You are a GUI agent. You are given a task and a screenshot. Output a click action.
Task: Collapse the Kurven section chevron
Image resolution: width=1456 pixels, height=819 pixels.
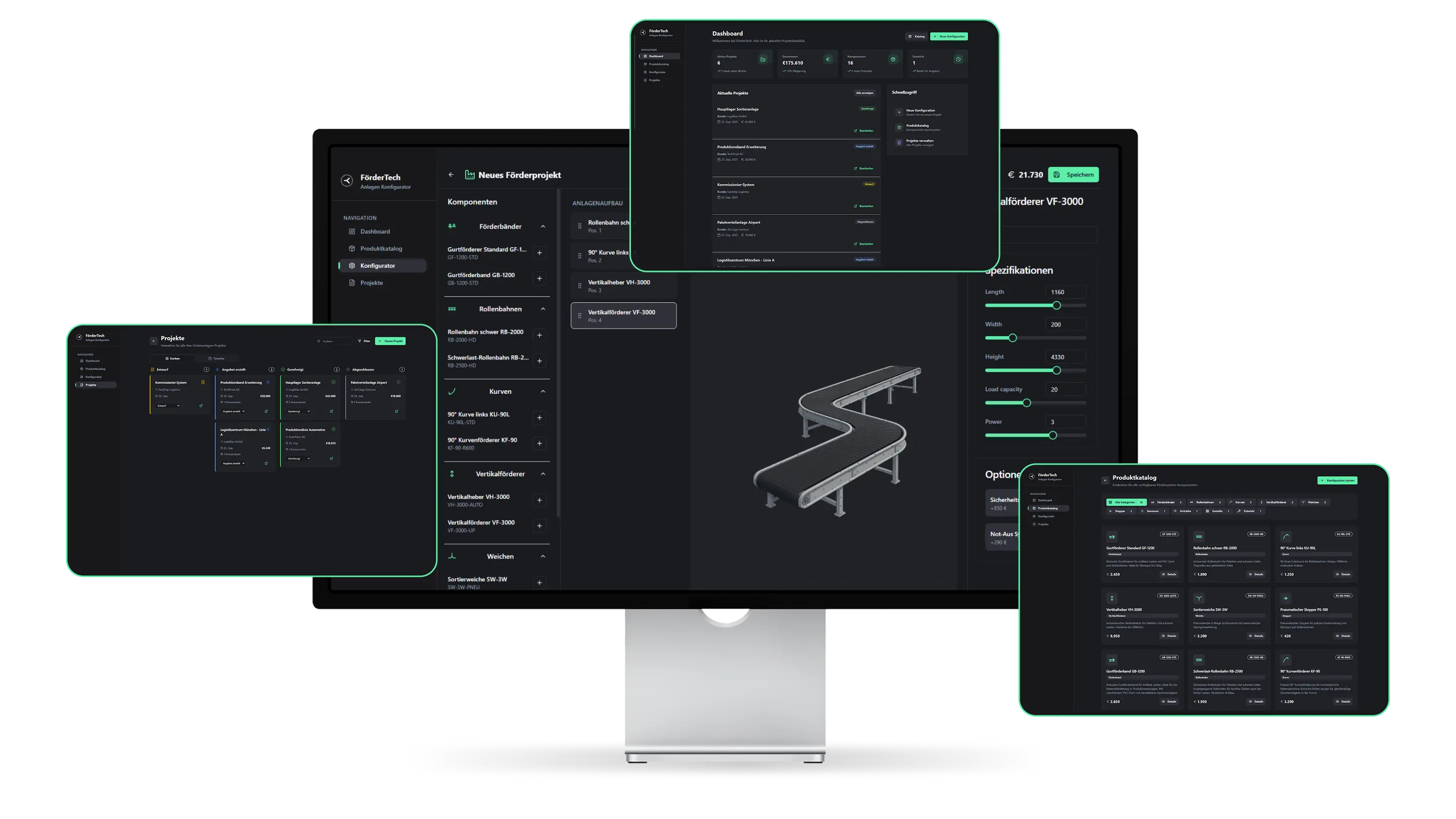(543, 392)
